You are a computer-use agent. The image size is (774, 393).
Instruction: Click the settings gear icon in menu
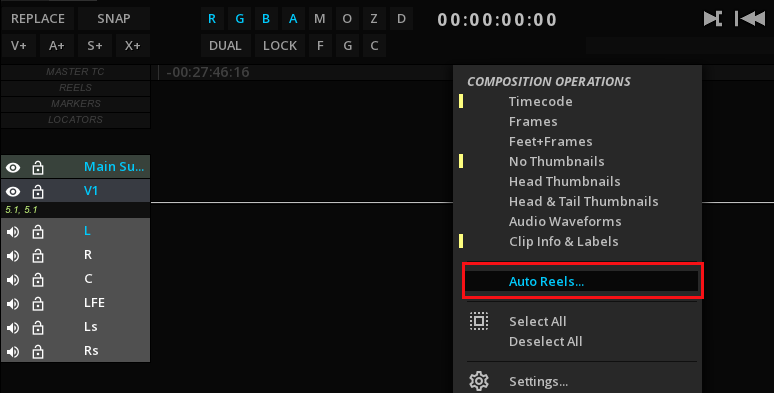pos(479,381)
